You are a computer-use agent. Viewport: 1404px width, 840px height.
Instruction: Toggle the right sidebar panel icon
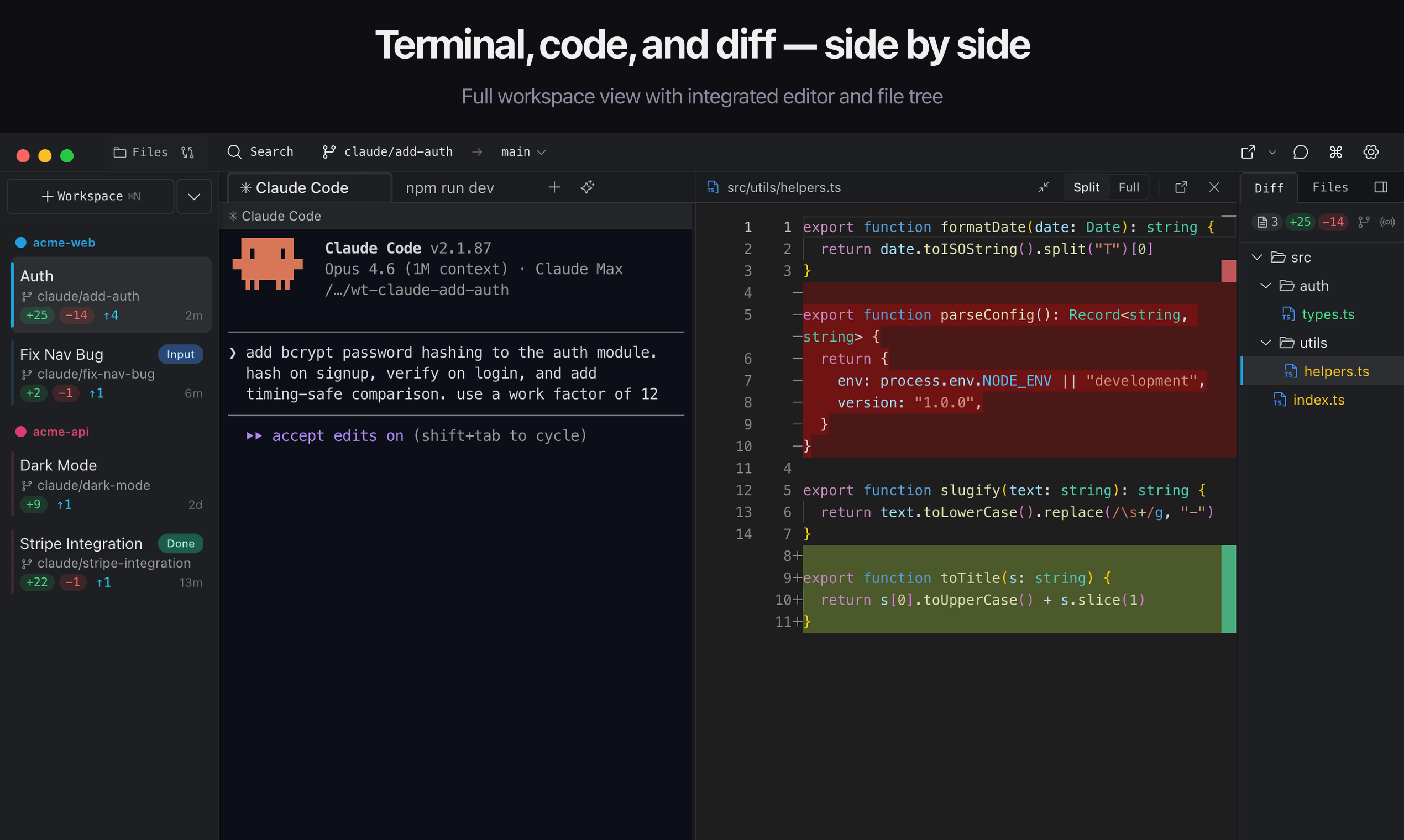1381,187
